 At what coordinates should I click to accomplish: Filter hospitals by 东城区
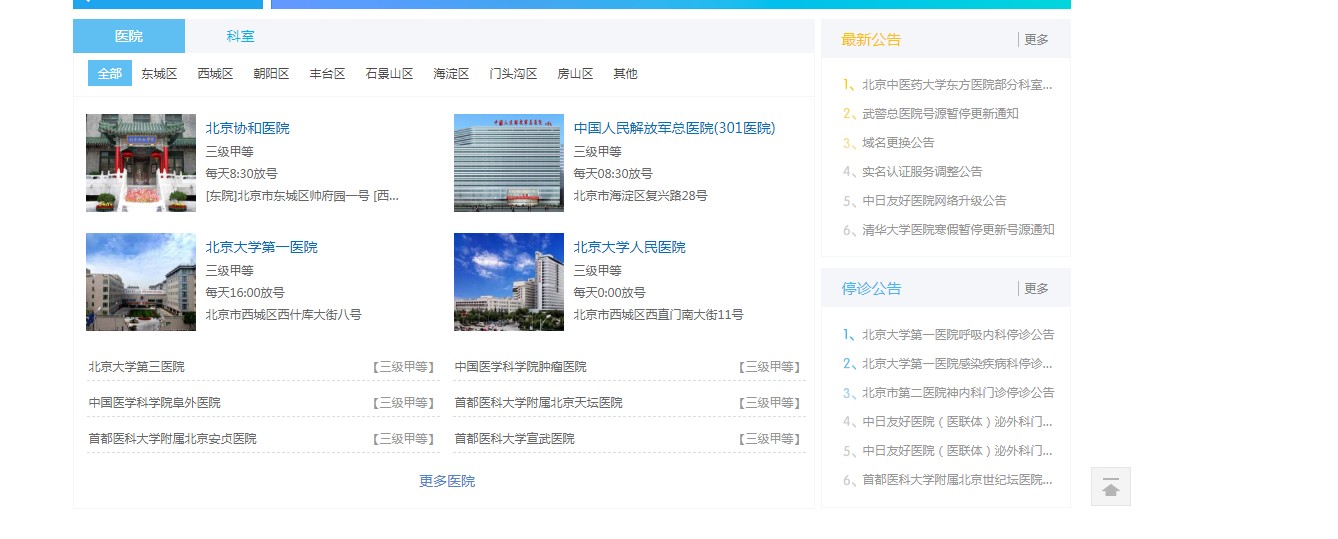(x=159, y=73)
